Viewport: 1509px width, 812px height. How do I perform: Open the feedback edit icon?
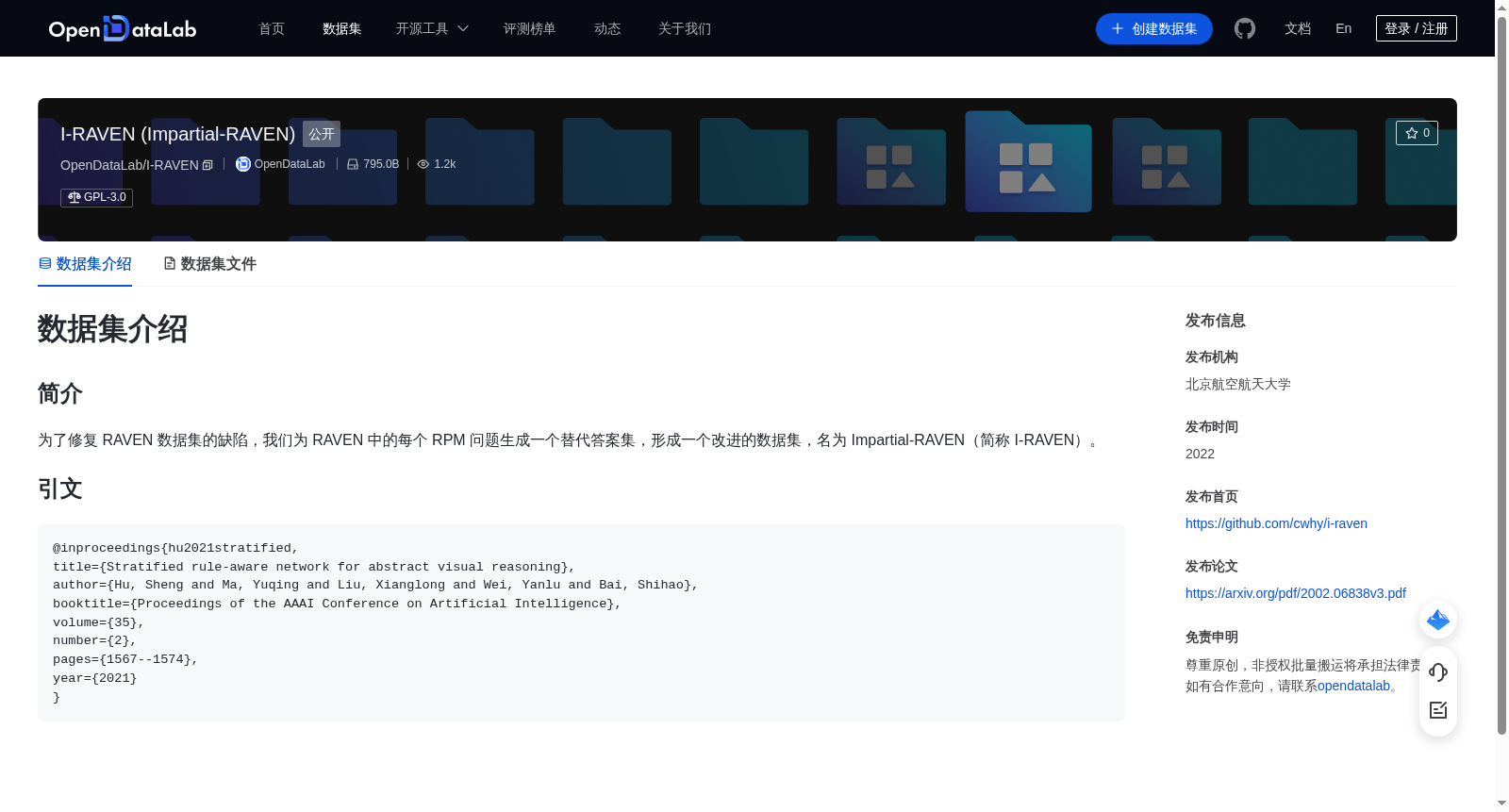pos(1438,710)
